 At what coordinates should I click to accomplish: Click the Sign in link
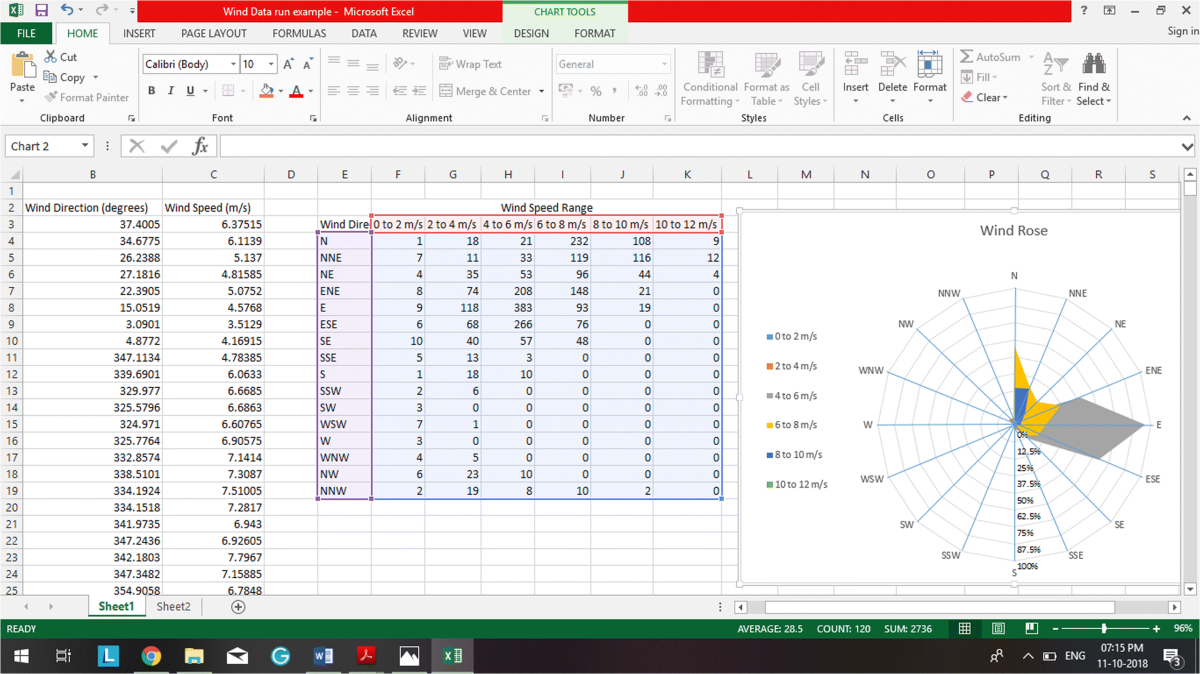(1182, 31)
